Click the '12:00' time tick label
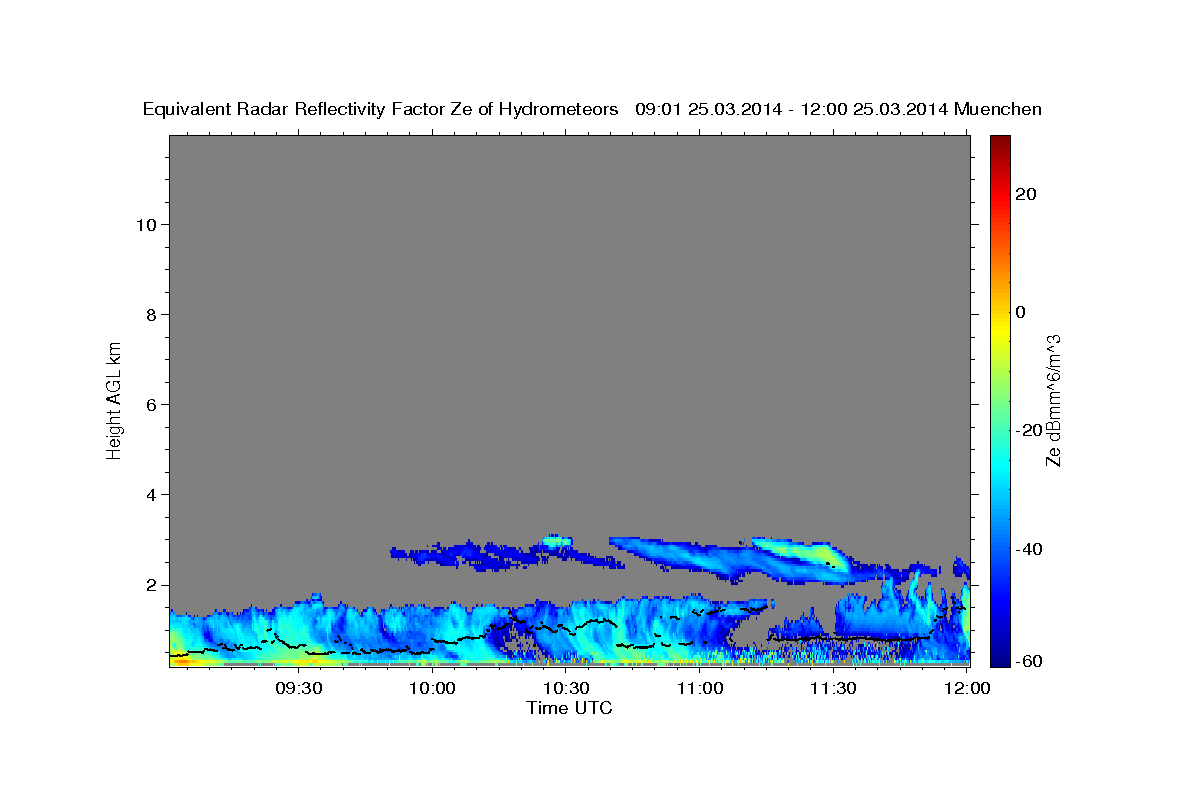 coord(967,688)
